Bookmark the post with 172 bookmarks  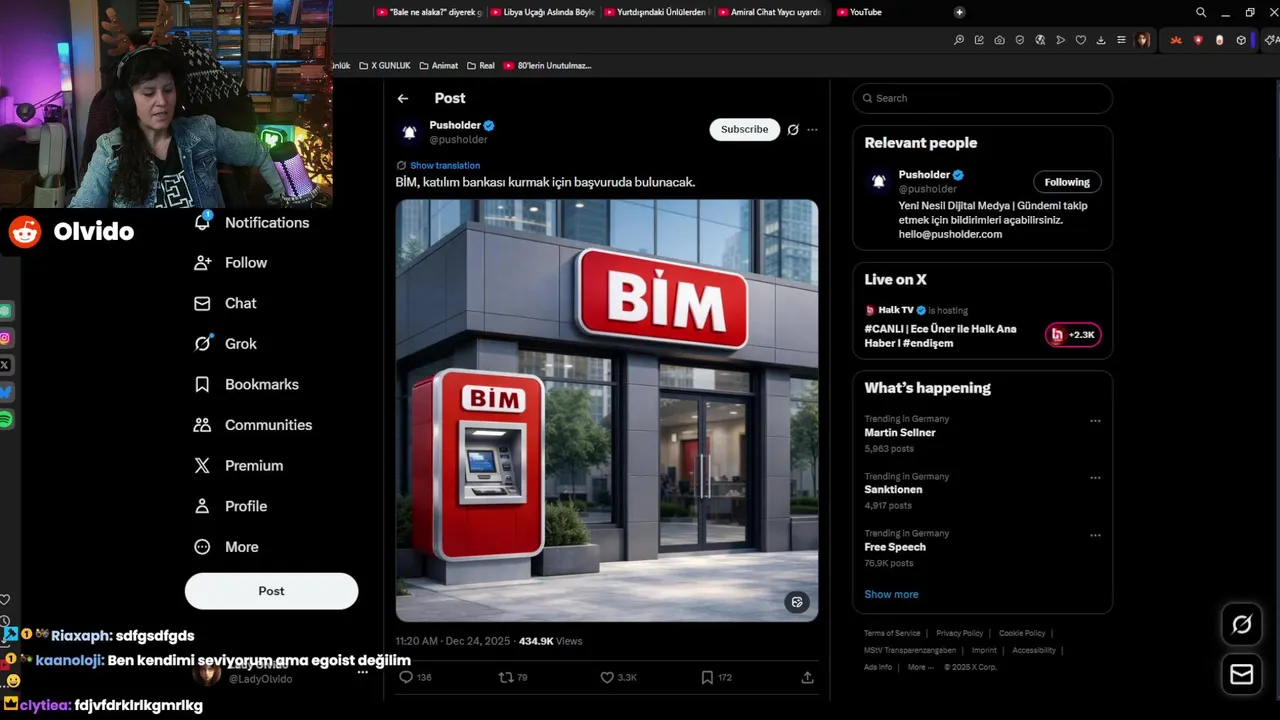coord(707,677)
